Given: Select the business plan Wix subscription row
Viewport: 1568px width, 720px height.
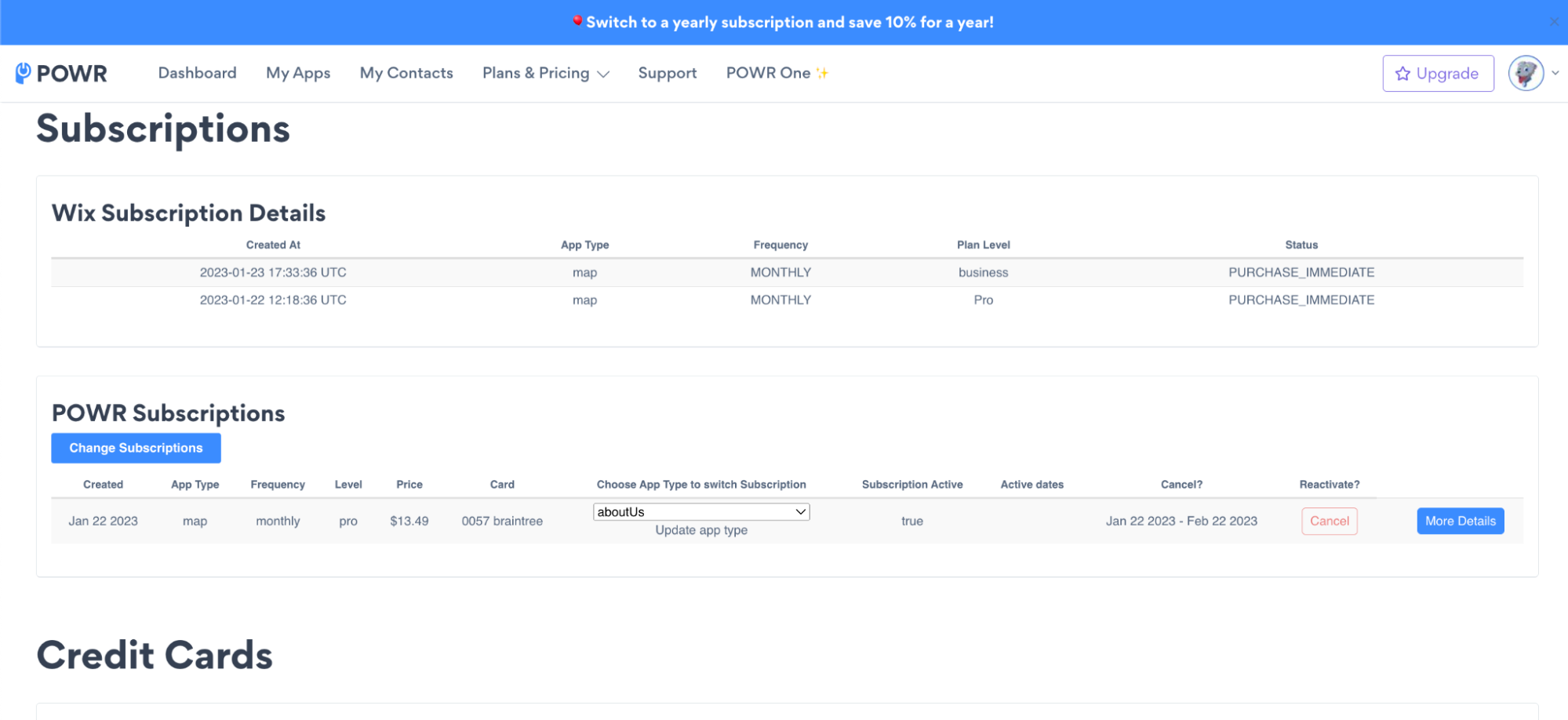Looking at the screenshot, I should [x=787, y=273].
